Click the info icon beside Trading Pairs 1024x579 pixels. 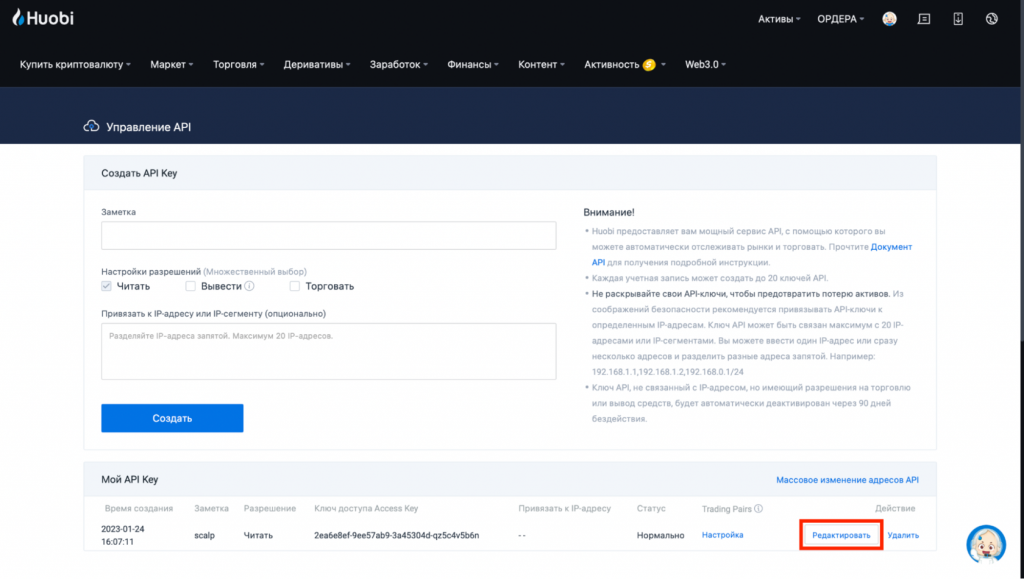click(758, 509)
